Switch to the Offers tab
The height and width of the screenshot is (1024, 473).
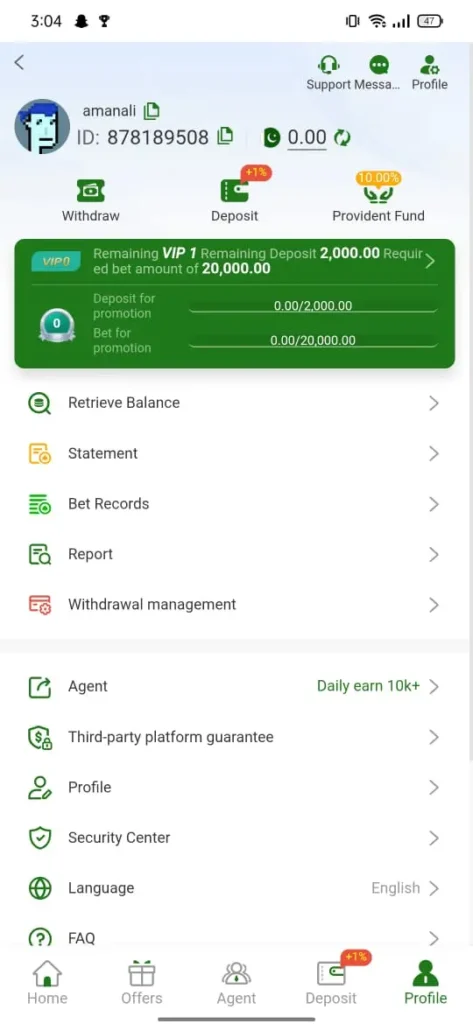pyautogui.click(x=142, y=982)
